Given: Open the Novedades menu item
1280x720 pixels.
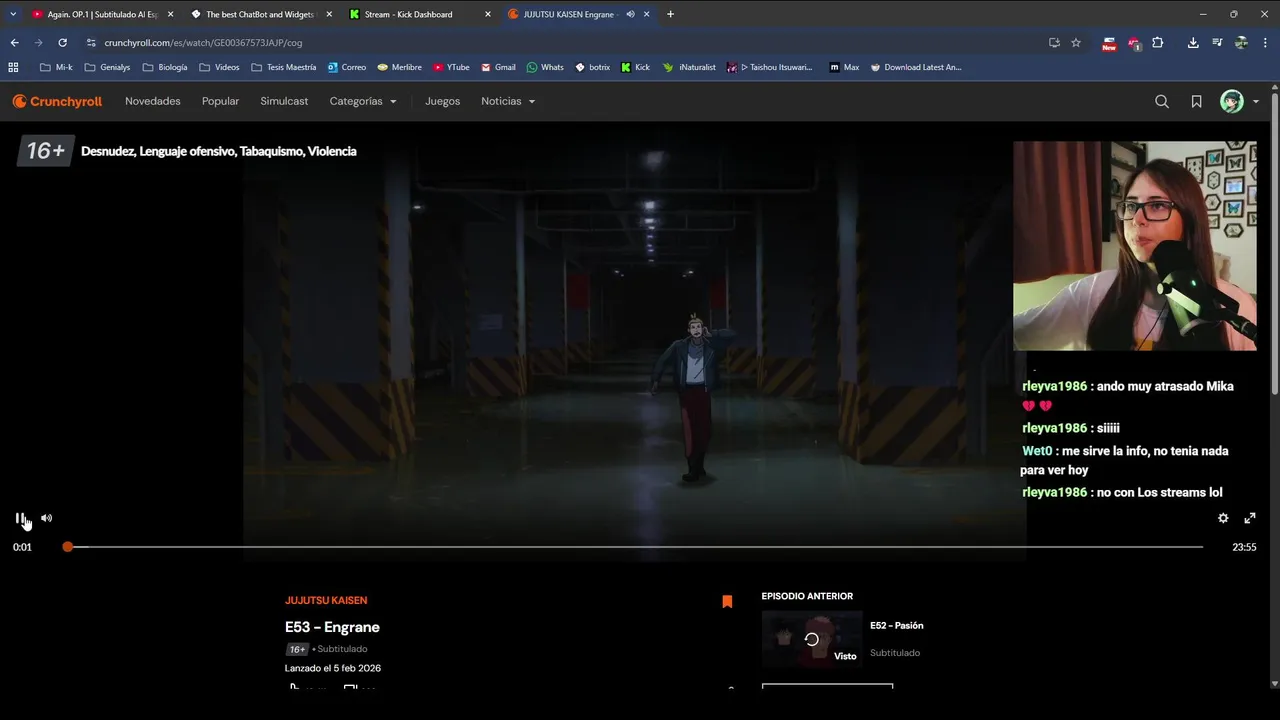Looking at the screenshot, I should pyautogui.click(x=153, y=101).
